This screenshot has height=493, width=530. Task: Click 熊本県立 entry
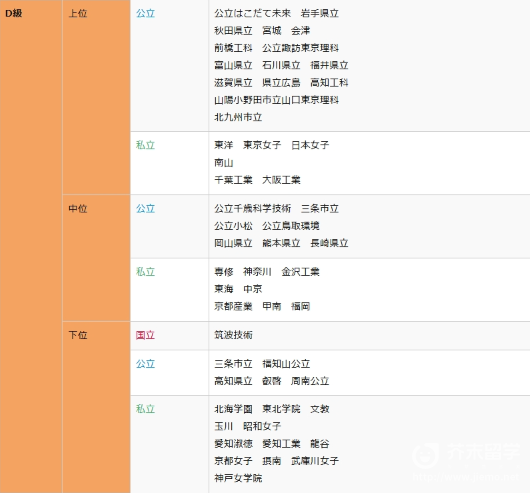(281, 243)
